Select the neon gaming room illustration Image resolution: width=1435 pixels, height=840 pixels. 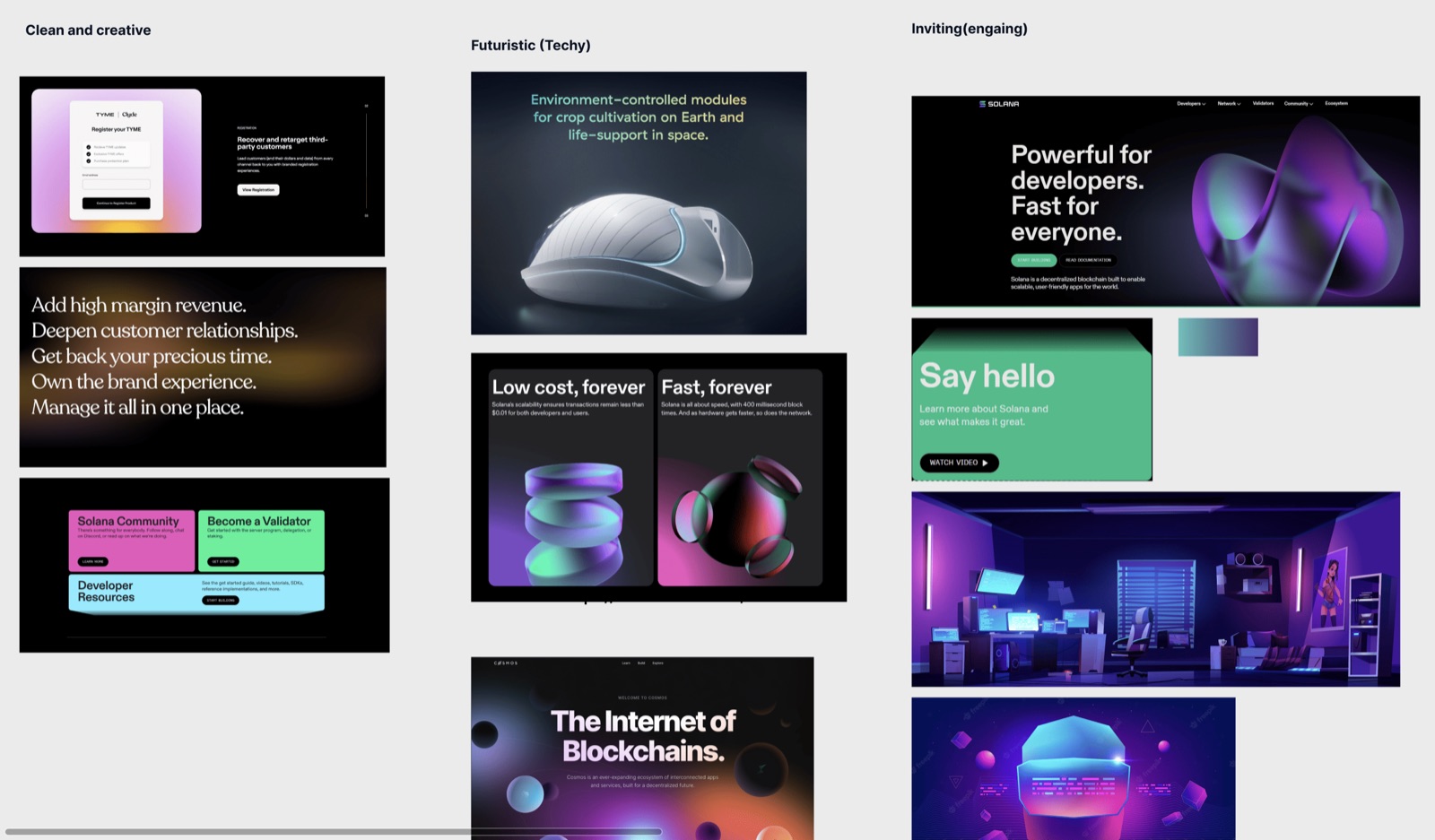[x=1155, y=589]
